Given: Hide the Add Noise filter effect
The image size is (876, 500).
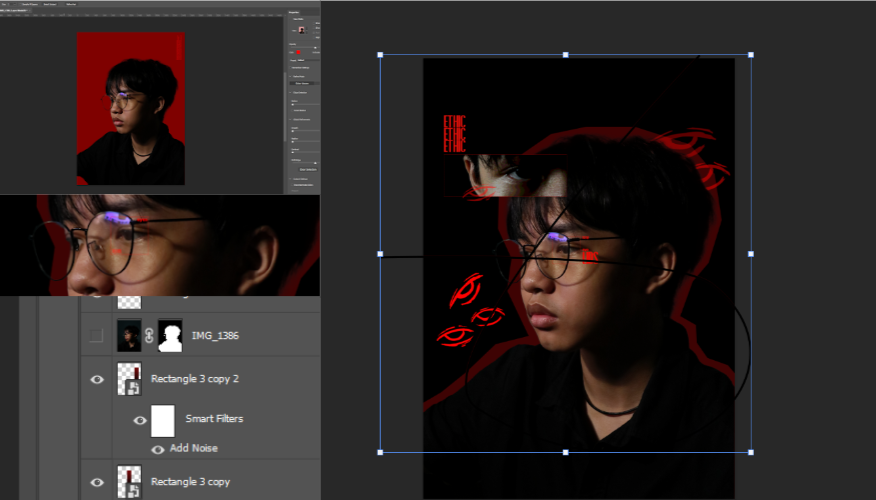Looking at the screenshot, I should tap(158, 449).
